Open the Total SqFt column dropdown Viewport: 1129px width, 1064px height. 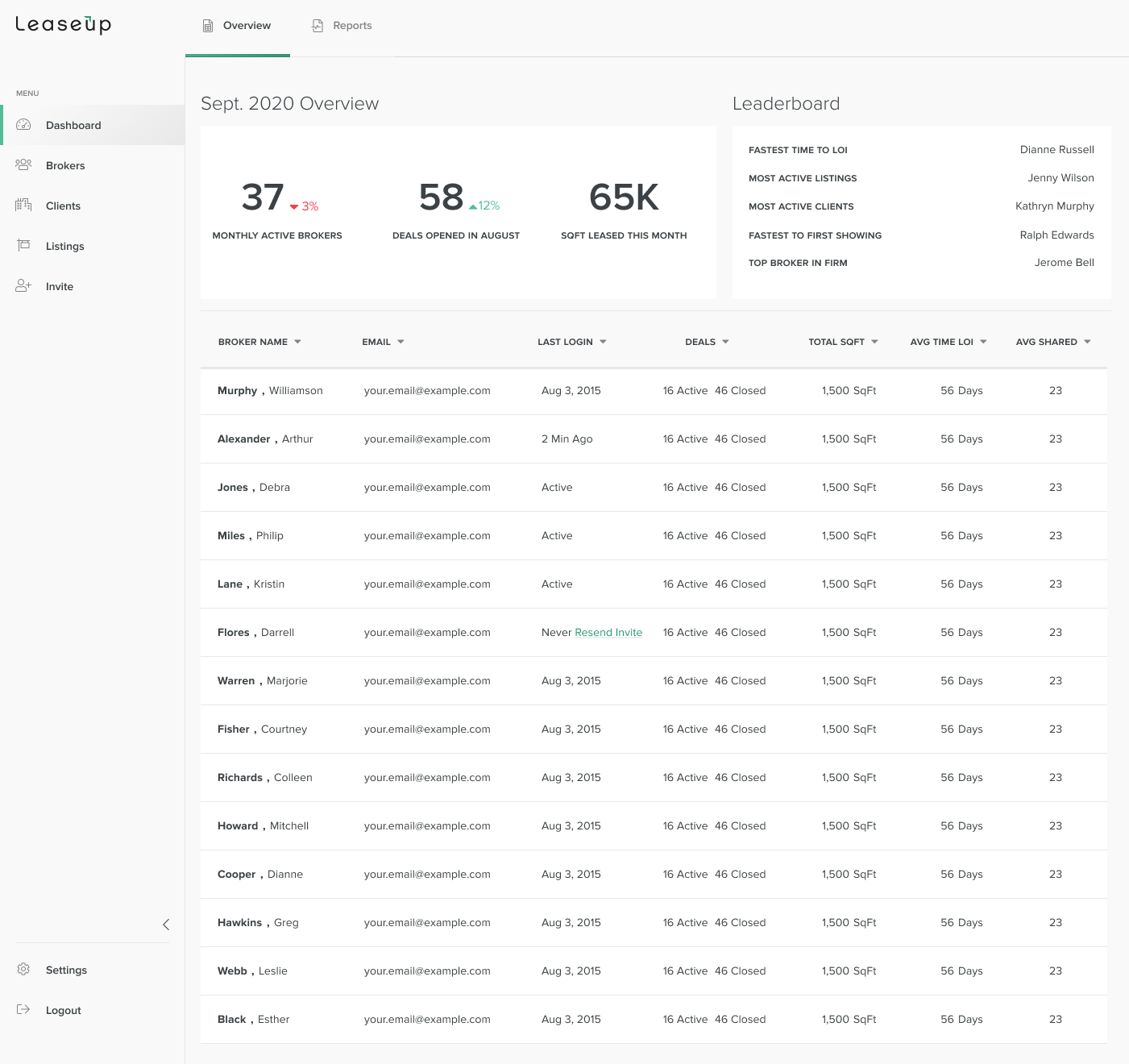pos(874,342)
